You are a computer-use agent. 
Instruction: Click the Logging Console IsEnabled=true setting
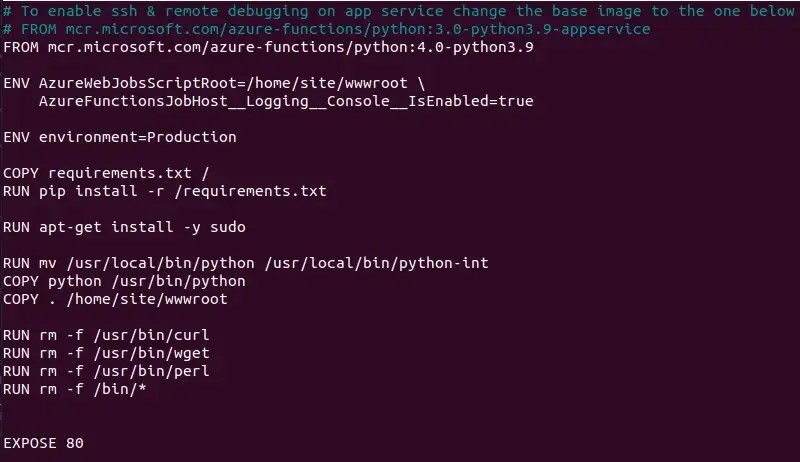click(285, 101)
